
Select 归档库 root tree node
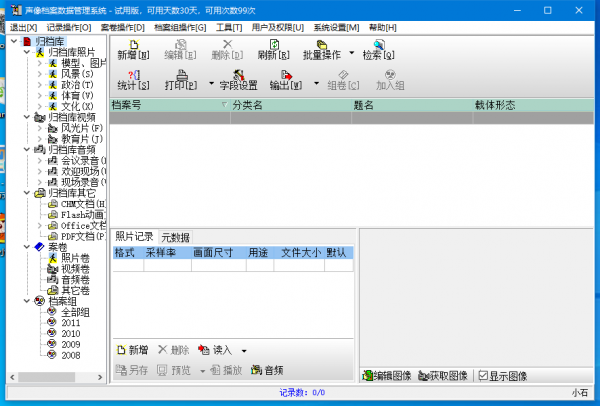pos(50,41)
